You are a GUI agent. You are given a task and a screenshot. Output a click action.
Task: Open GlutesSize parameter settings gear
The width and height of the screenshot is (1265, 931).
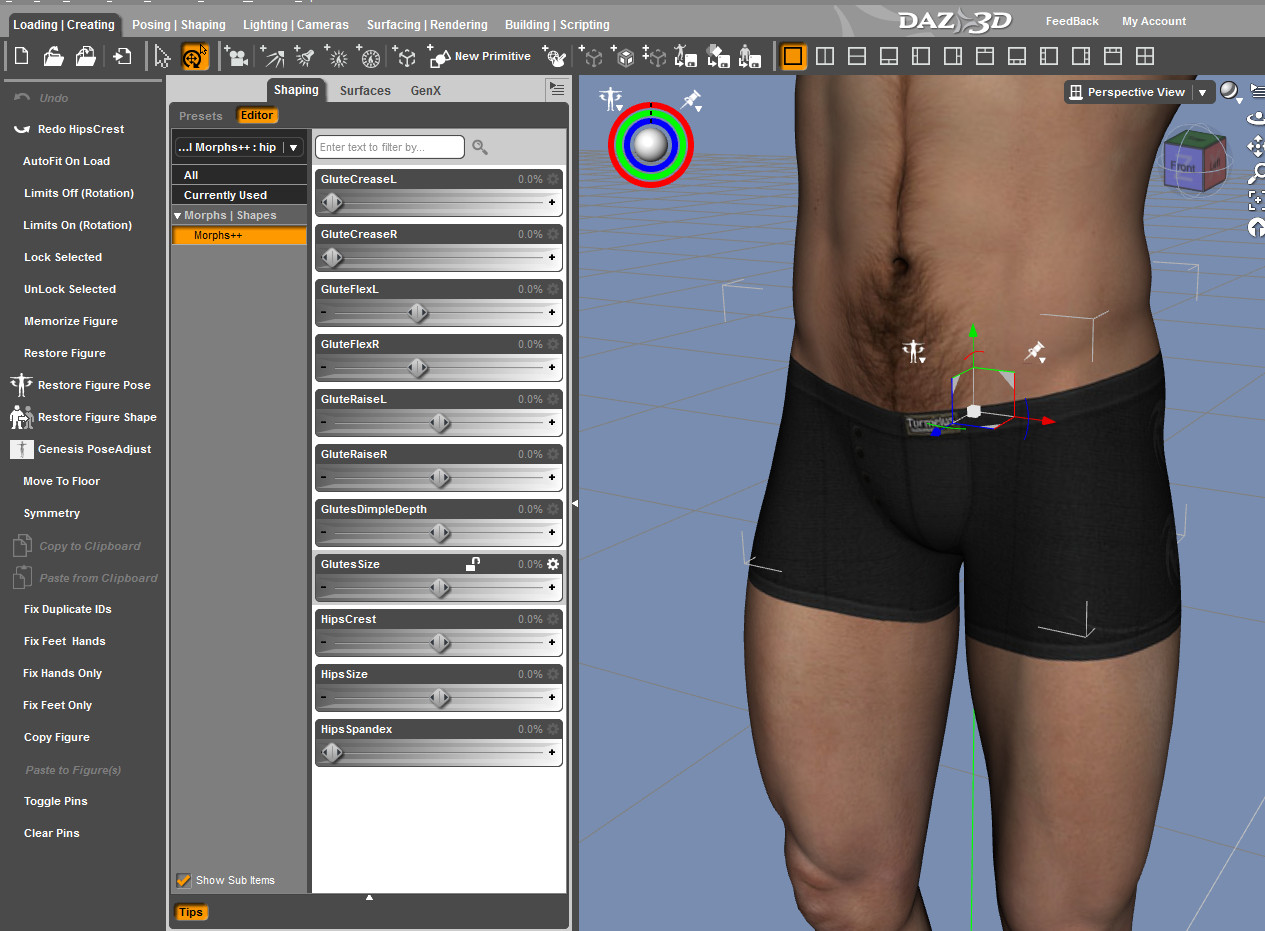553,564
